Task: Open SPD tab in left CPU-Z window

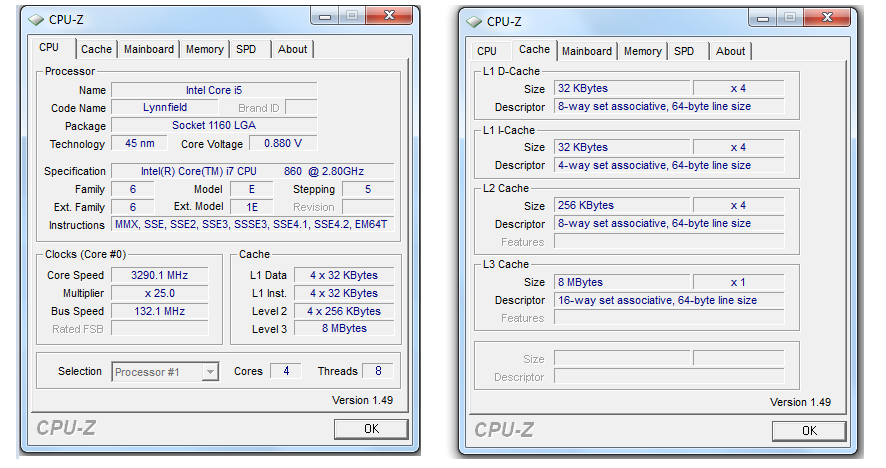Action: click(246, 49)
